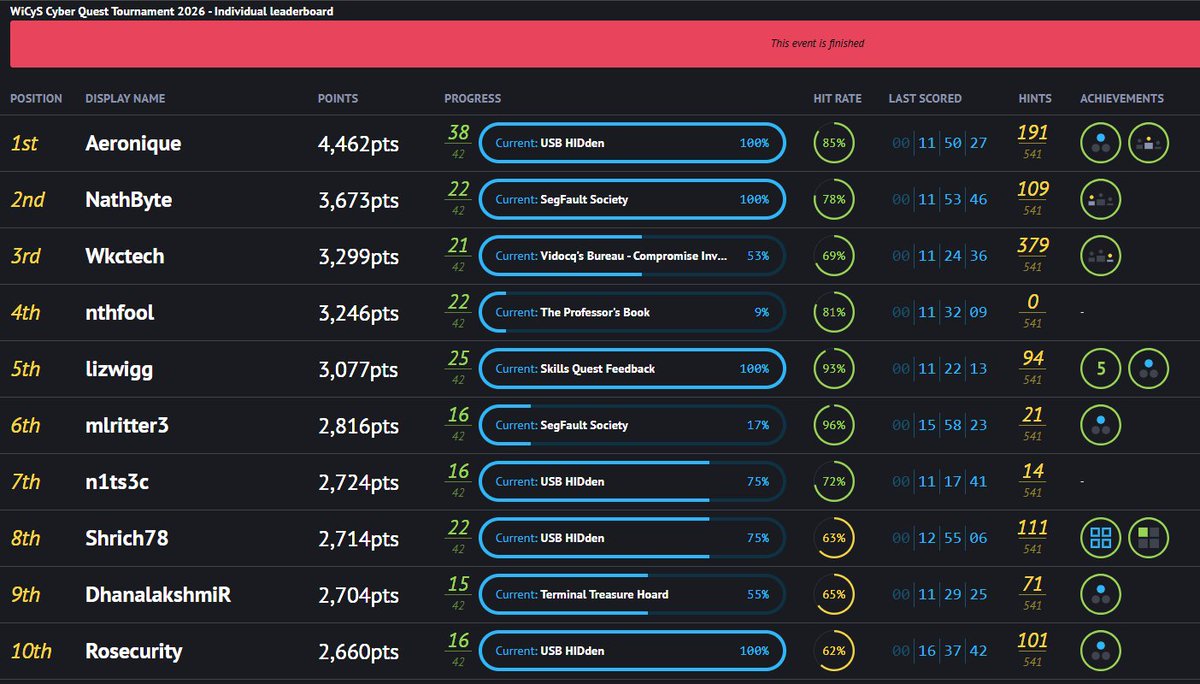
Task: Click the Hints column header
Action: 1035,99
